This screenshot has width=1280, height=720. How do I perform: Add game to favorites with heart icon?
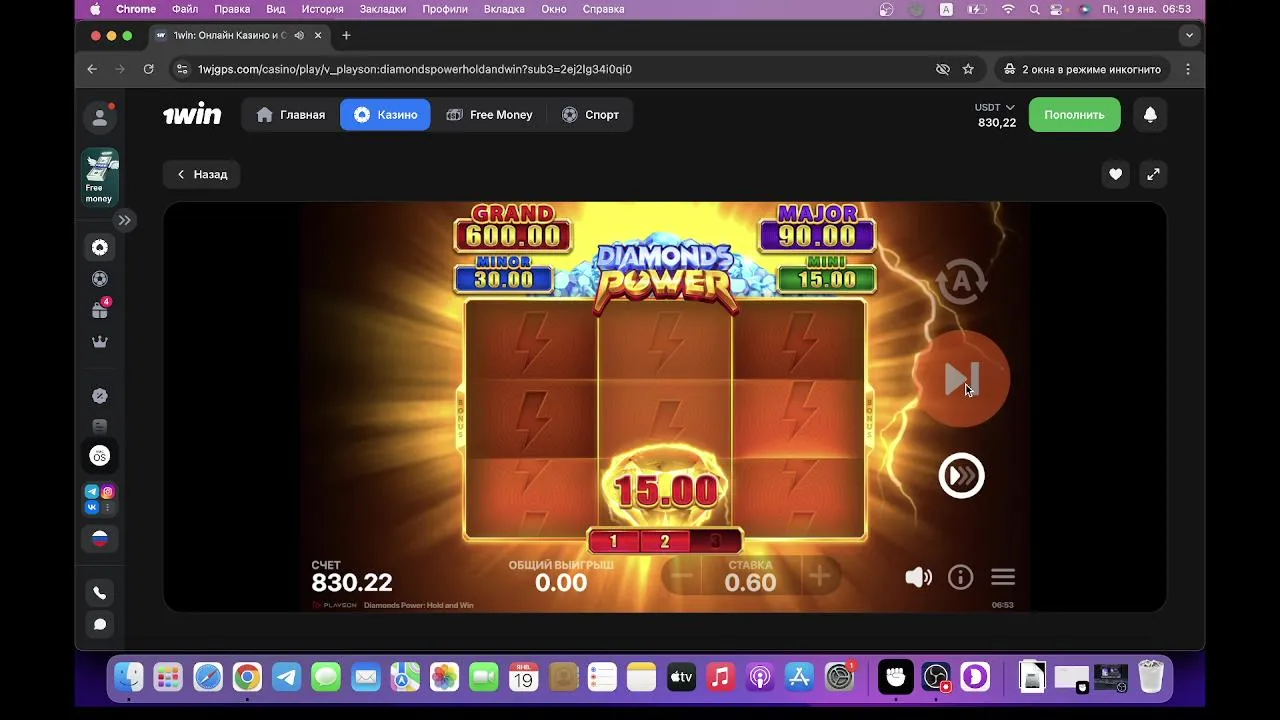tap(1115, 174)
